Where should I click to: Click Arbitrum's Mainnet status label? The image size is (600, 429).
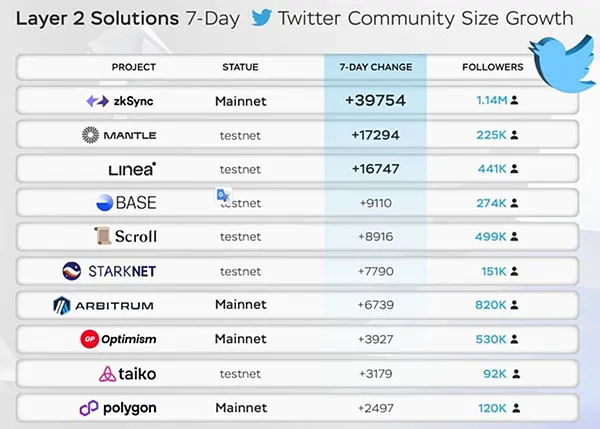click(241, 305)
